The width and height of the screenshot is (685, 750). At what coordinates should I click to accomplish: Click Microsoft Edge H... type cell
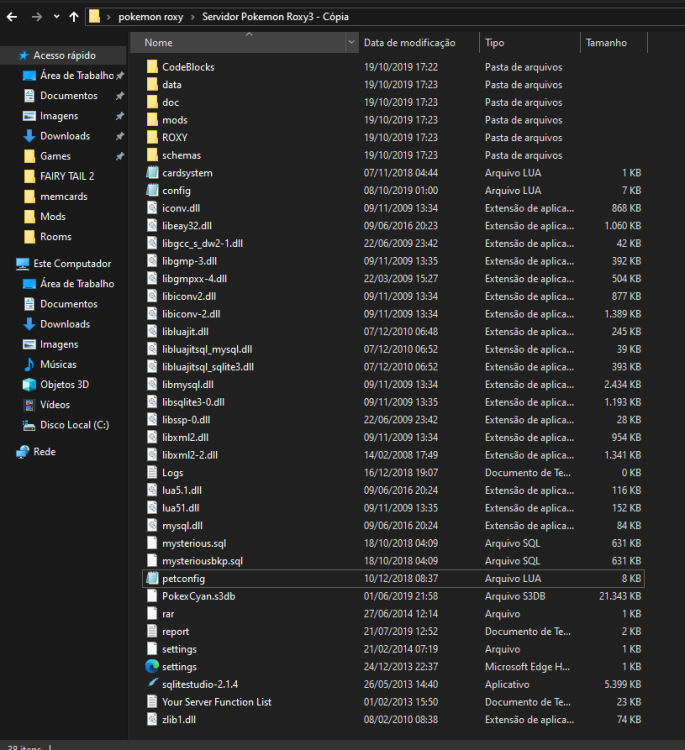point(527,667)
